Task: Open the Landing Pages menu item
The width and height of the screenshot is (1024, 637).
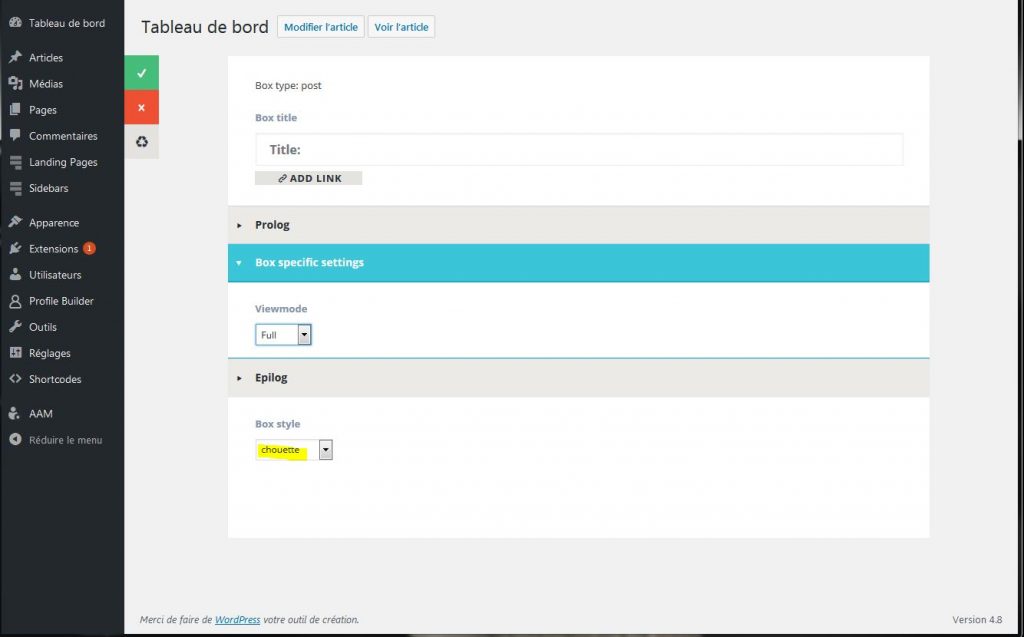Action: point(63,162)
